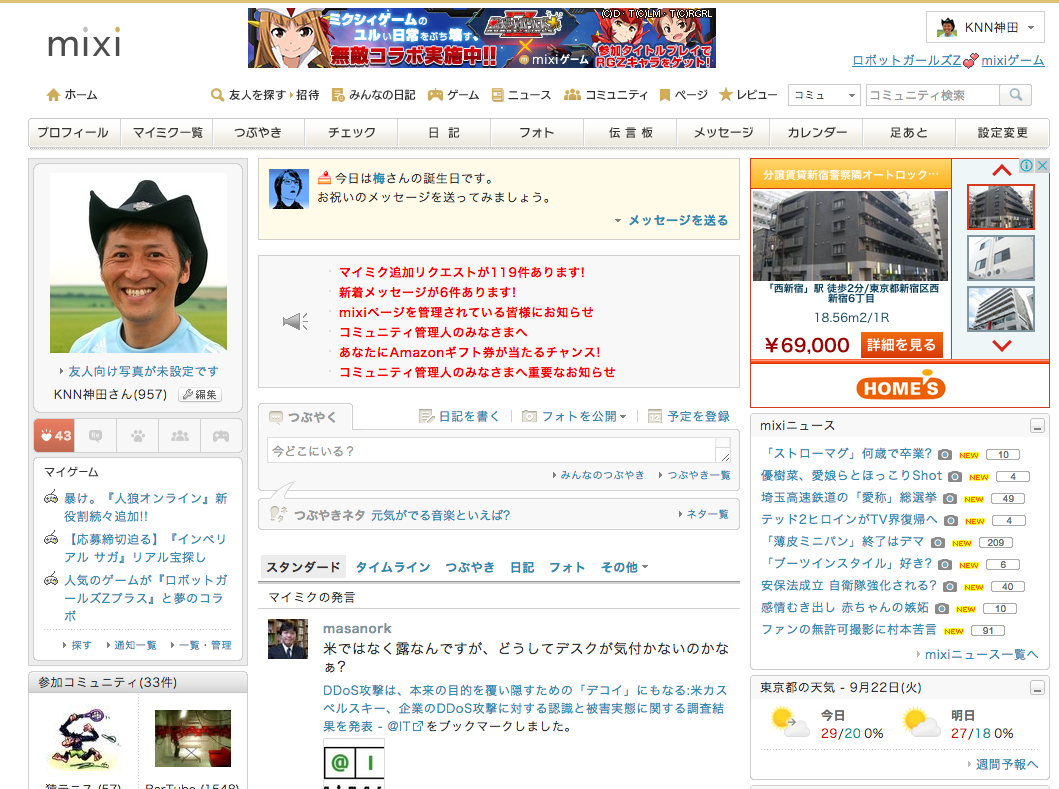1059x789 pixels.
Task: Click the 編集 button next to profile name
Action: tap(200, 394)
